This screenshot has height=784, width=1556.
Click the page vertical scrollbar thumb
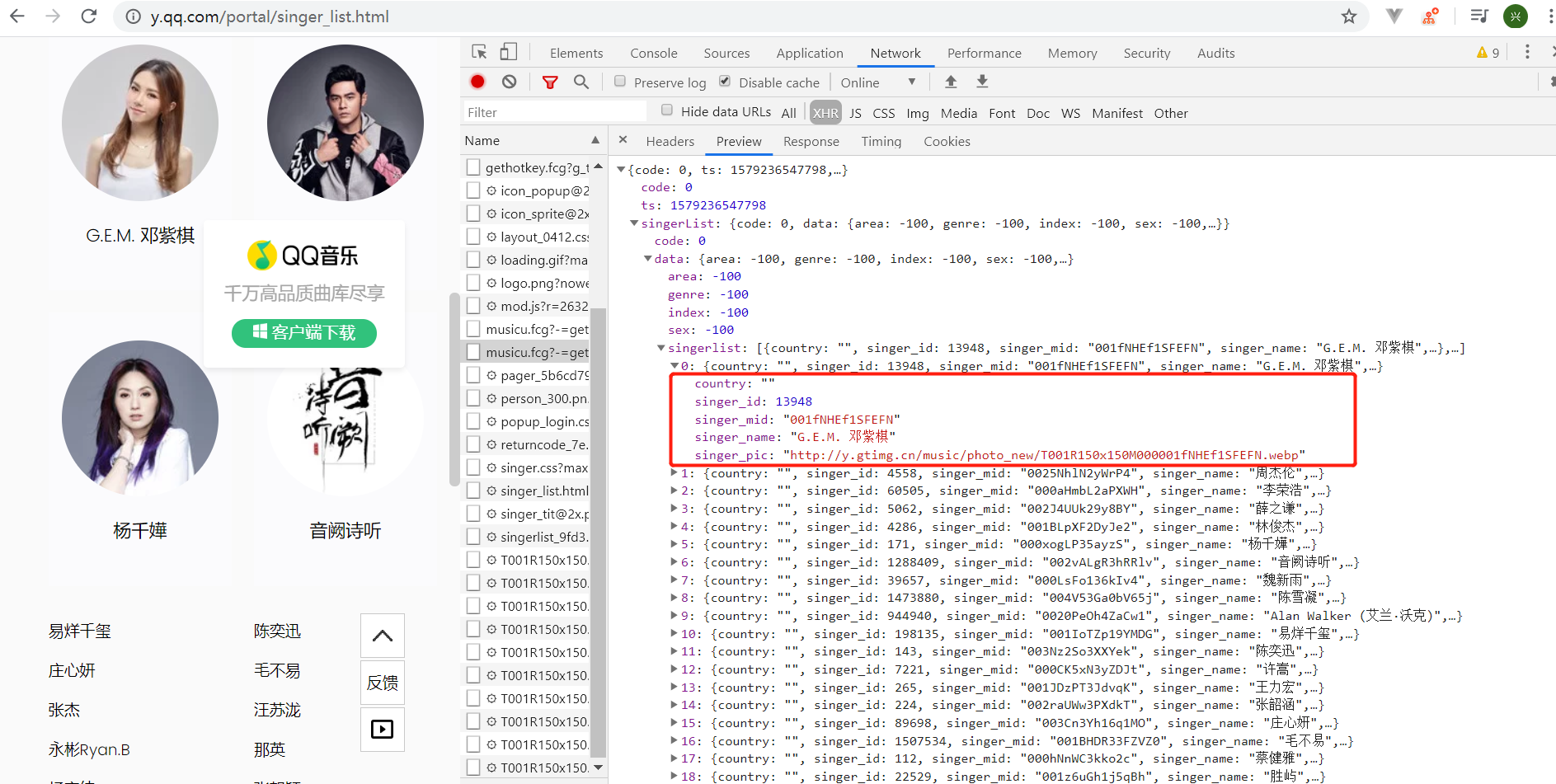pyautogui.click(x=454, y=390)
